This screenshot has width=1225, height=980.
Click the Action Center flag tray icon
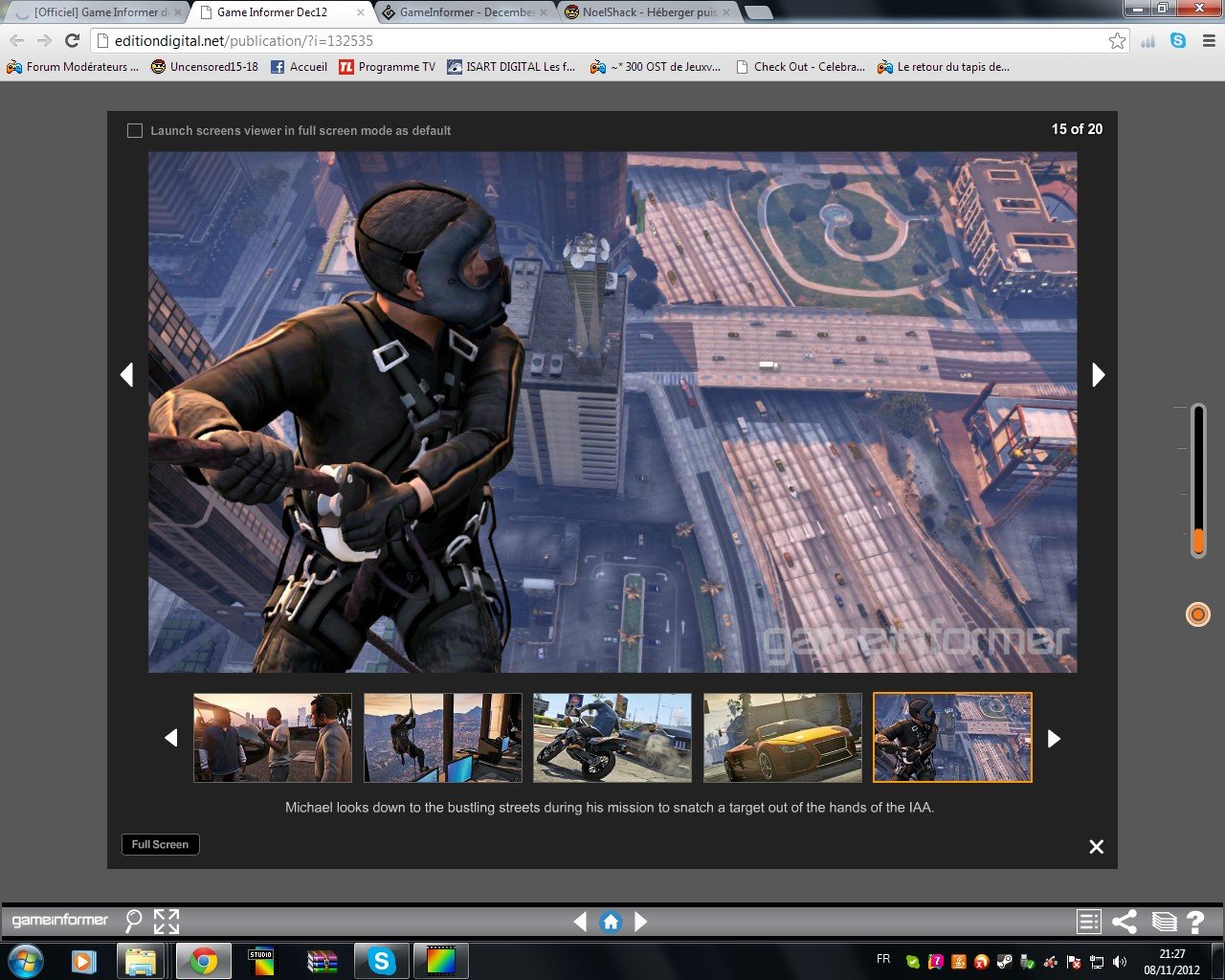click(x=1074, y=962)
